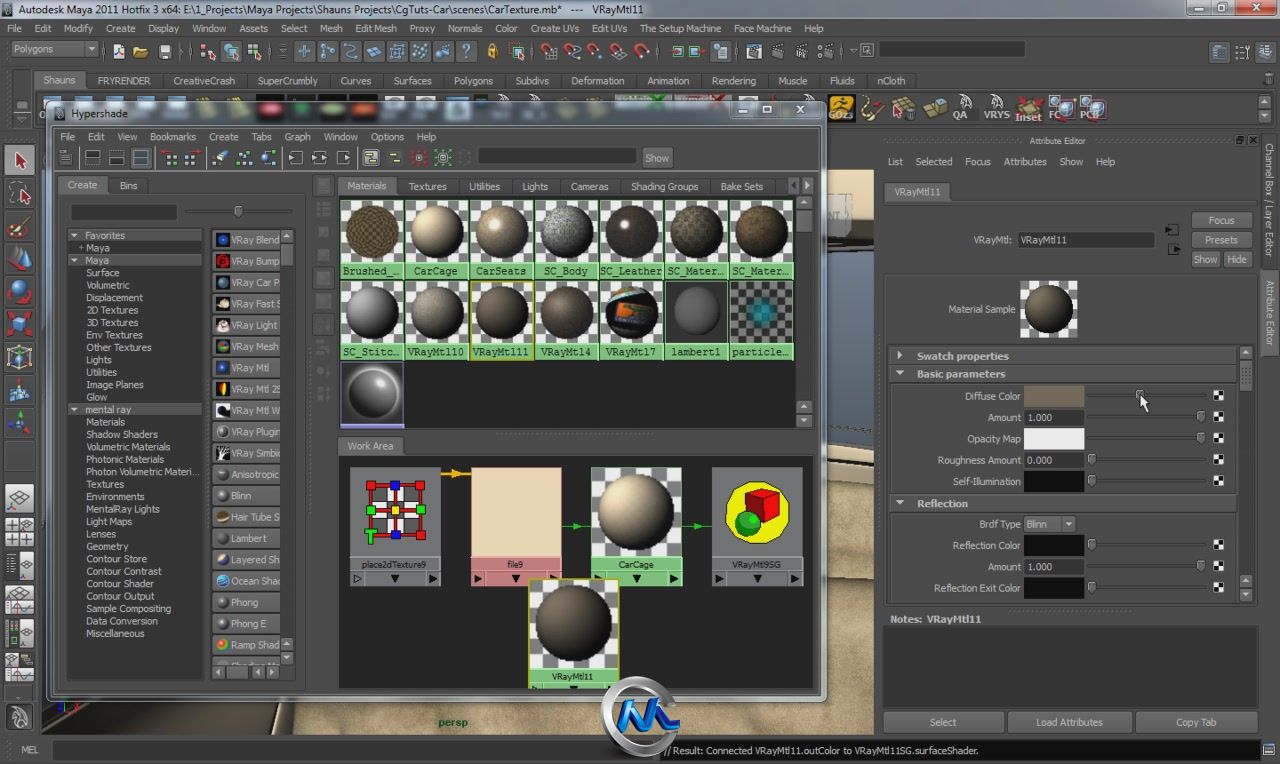Select 2D Textures in the create tree

112,310
